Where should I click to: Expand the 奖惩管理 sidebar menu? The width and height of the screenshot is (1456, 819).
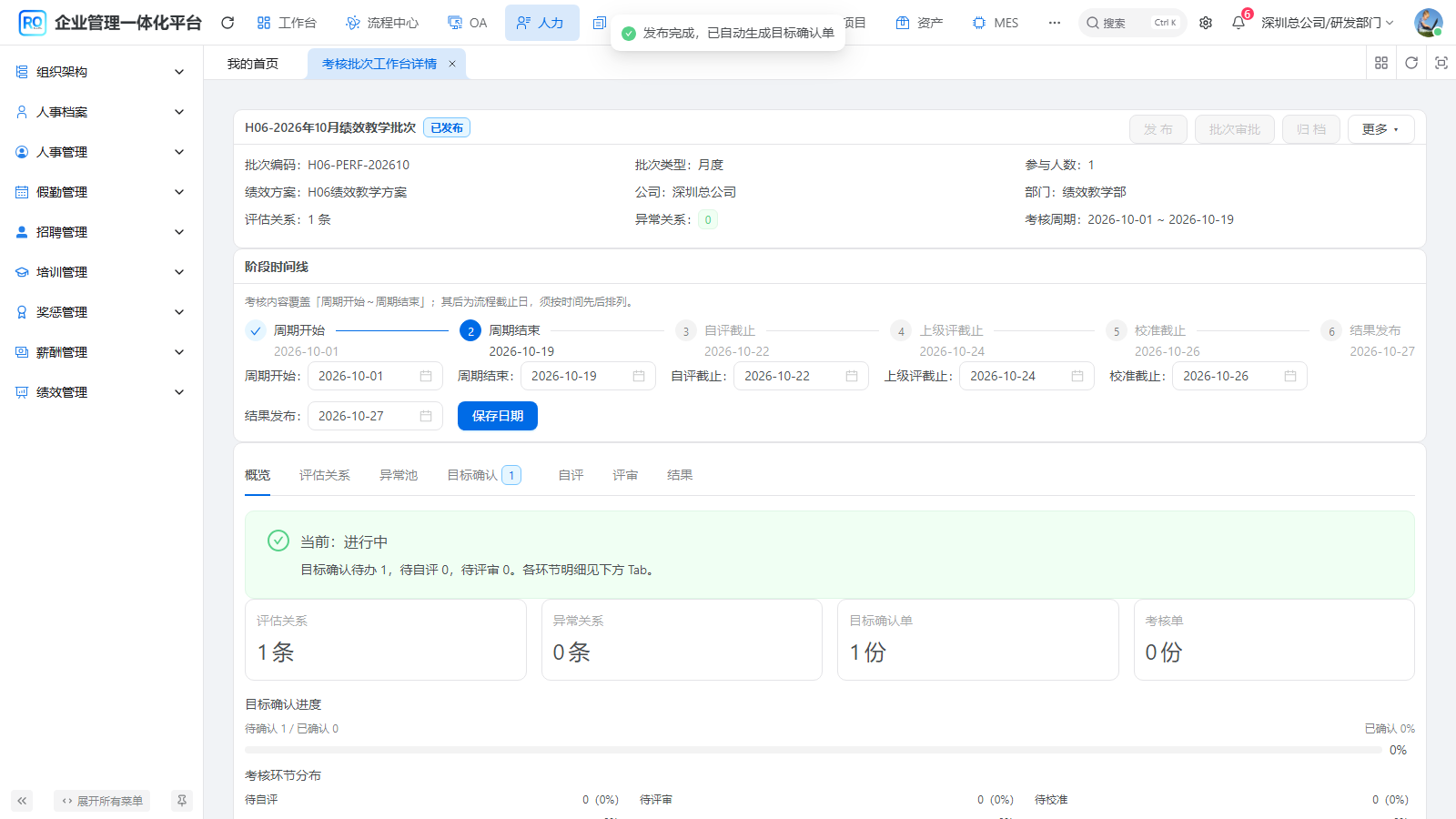tap(101, 312)
